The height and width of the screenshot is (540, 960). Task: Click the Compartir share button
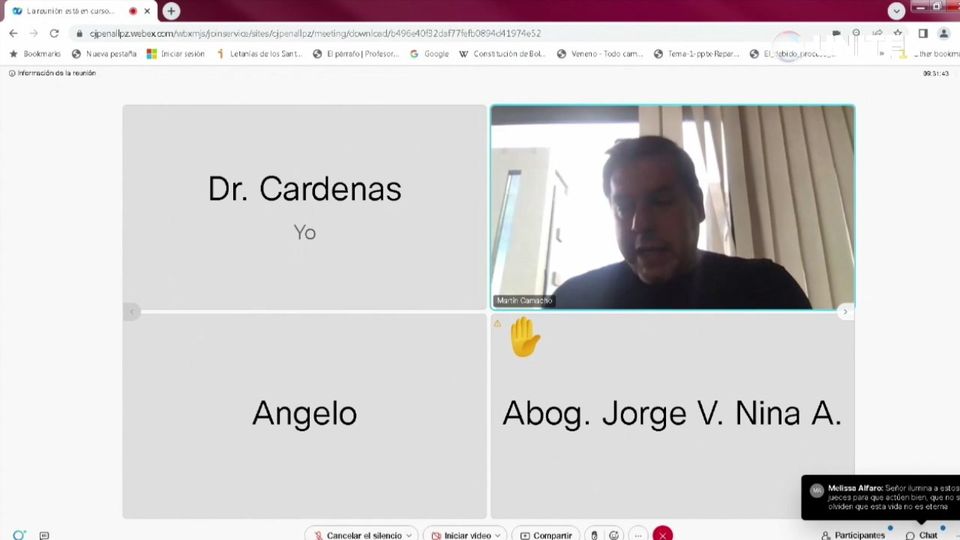pos(546,535)
